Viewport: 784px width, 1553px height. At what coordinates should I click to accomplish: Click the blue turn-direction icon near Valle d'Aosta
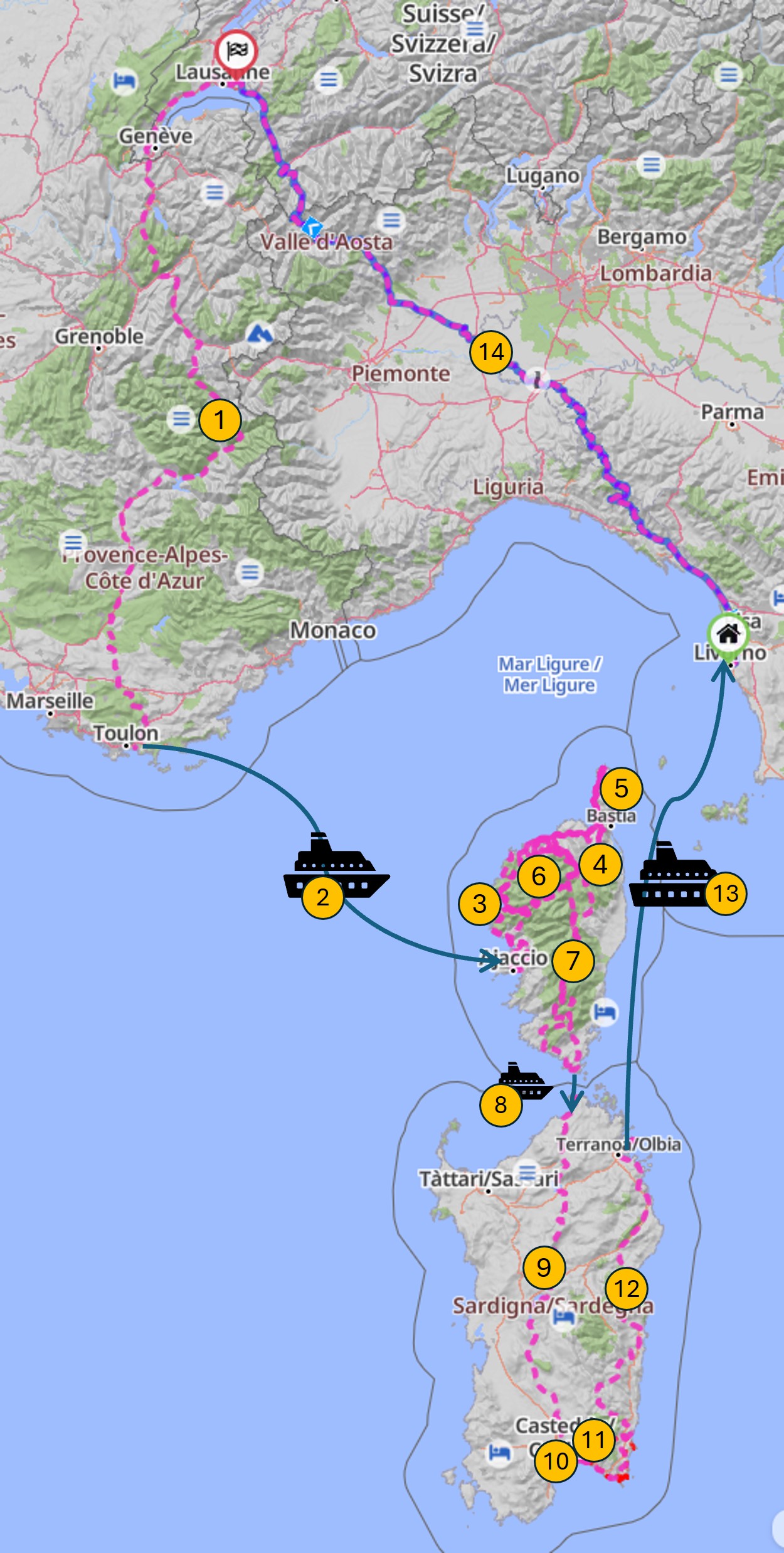pos(312,227)
